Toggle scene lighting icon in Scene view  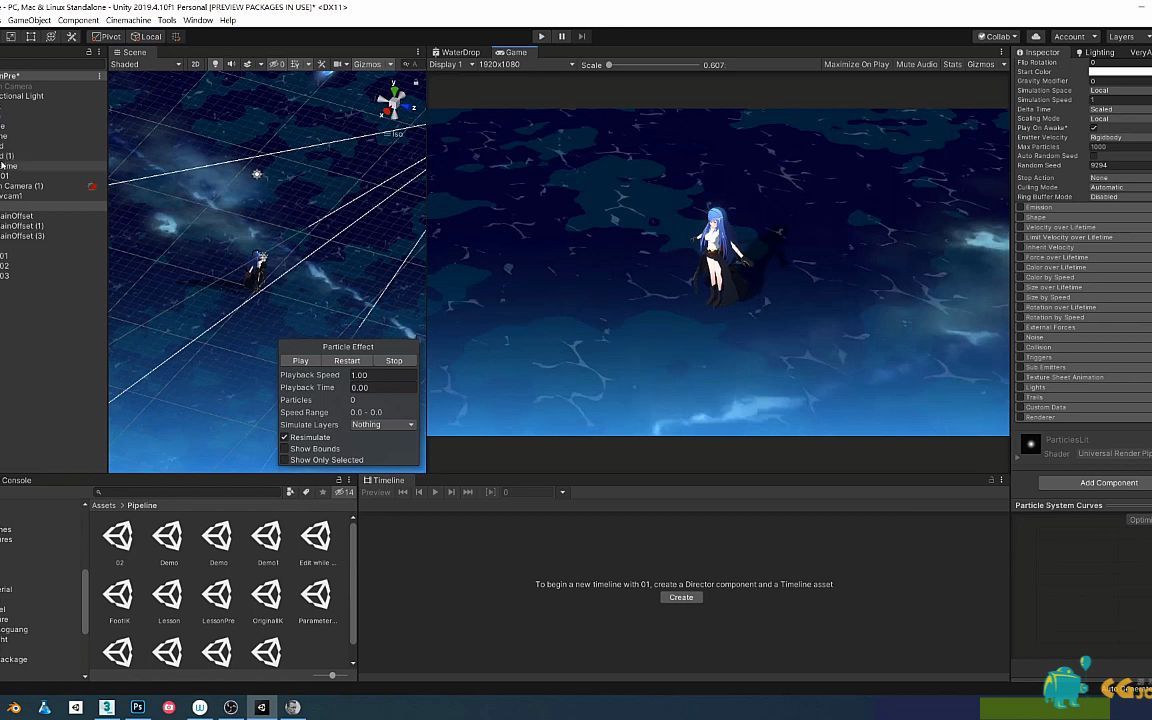tap(217, 64)
